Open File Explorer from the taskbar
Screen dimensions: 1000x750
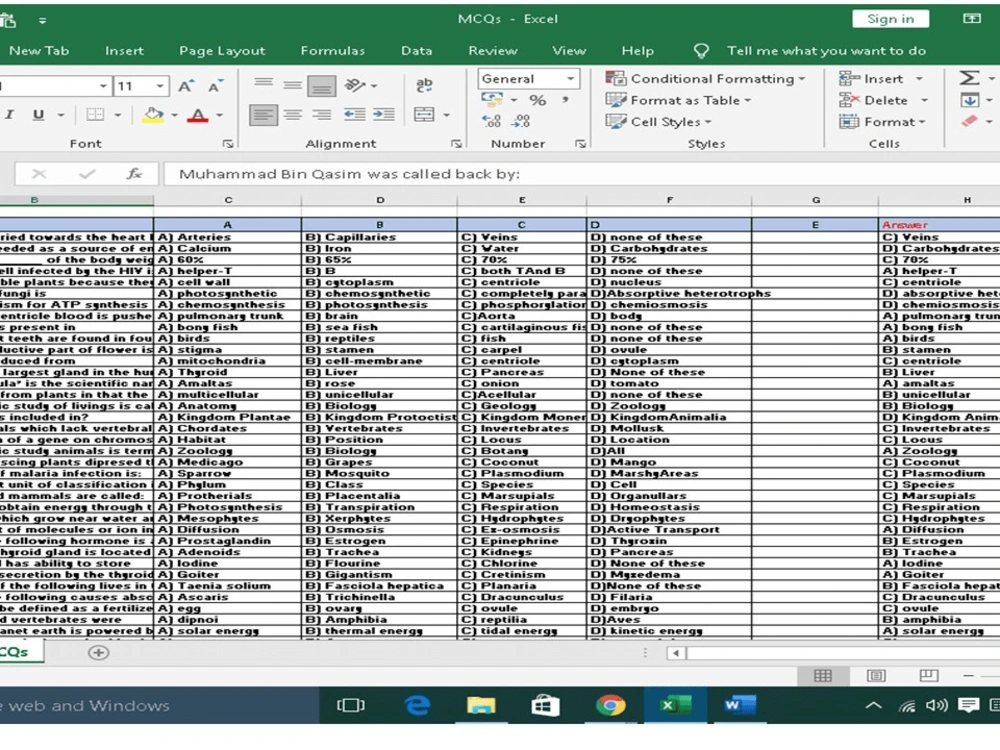[481, 705]
